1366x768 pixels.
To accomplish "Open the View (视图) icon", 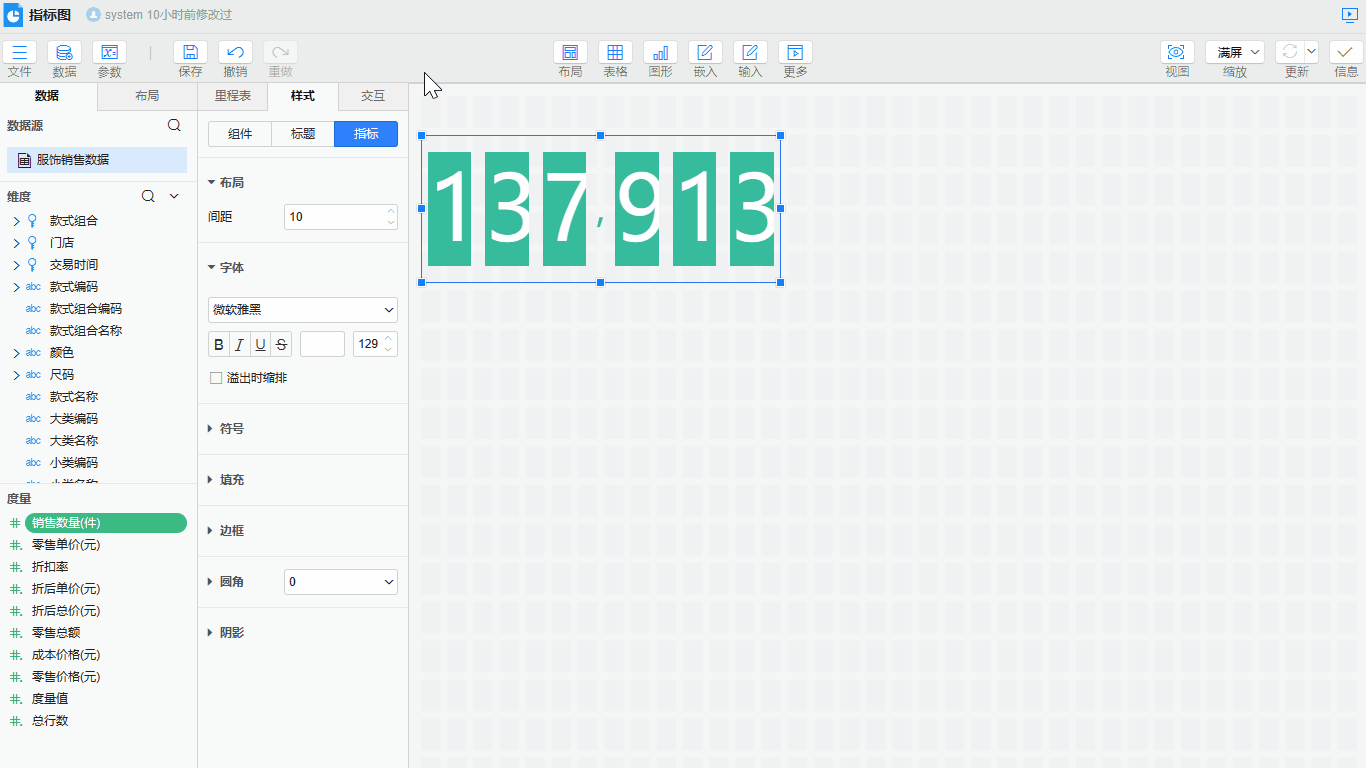I will [1177, 53].
